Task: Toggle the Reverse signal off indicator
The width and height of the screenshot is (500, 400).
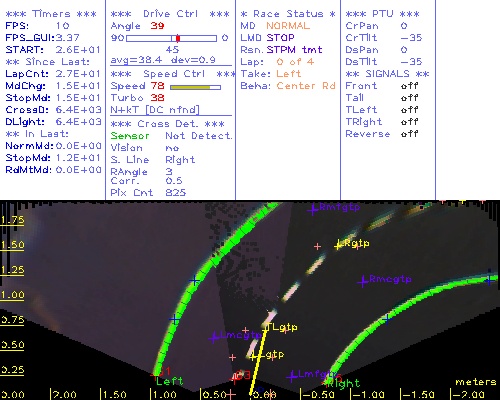Action: pyautogui.click(x=410, y=134)
